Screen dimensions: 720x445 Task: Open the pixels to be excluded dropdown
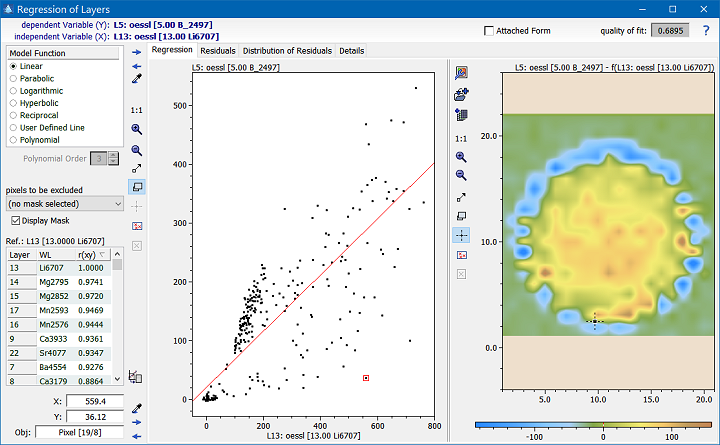click(64, 203)
